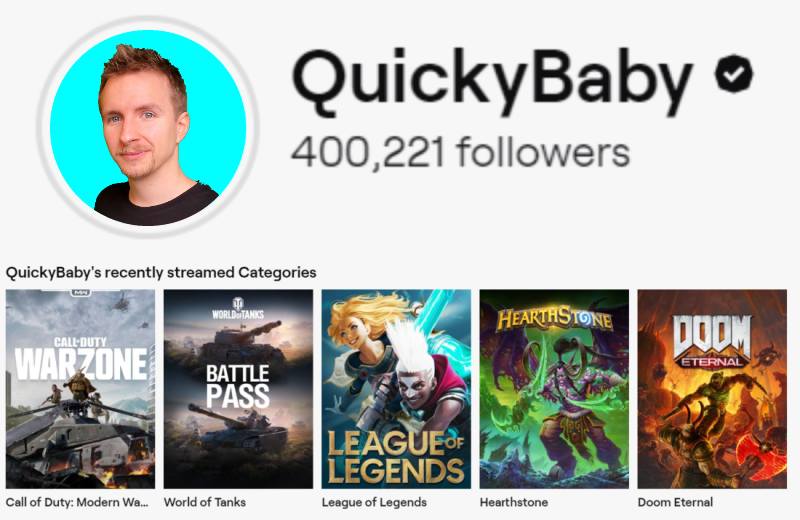Screen dimensions: 800x520
Task: Click the League of Legends caption link
Action: 374,503
